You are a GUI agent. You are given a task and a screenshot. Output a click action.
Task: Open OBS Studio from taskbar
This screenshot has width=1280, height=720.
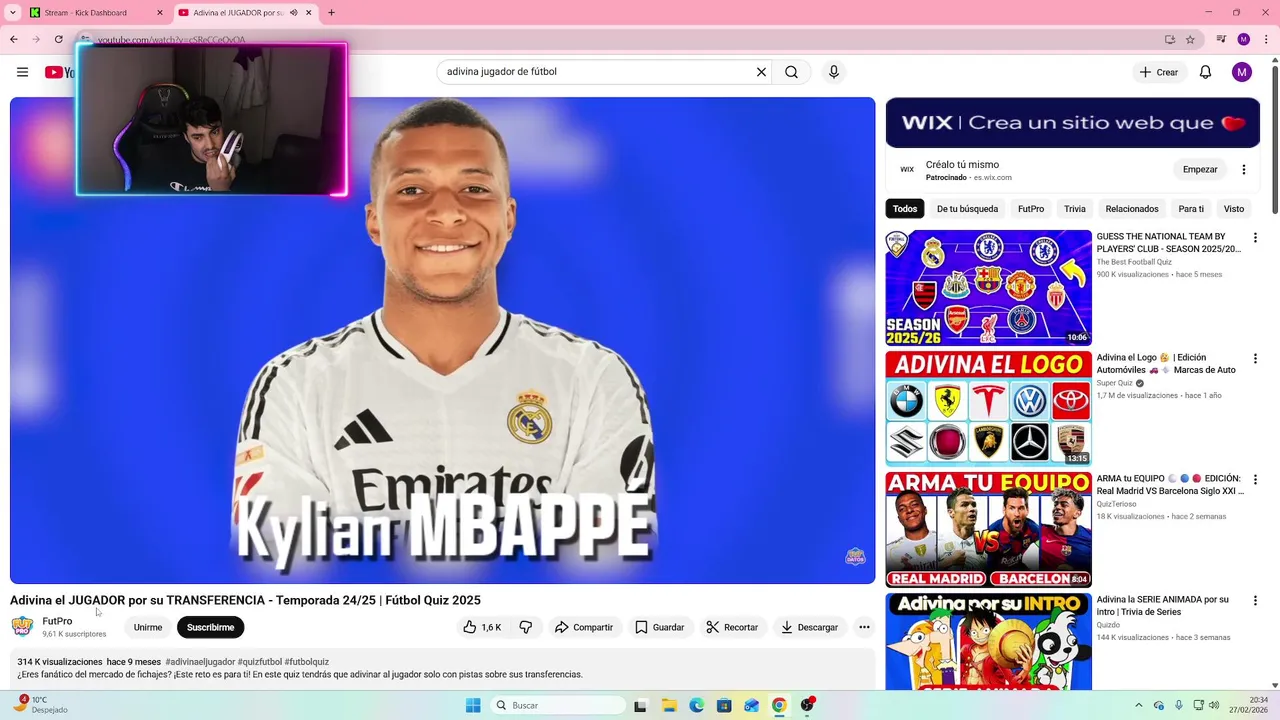point(806,705)
